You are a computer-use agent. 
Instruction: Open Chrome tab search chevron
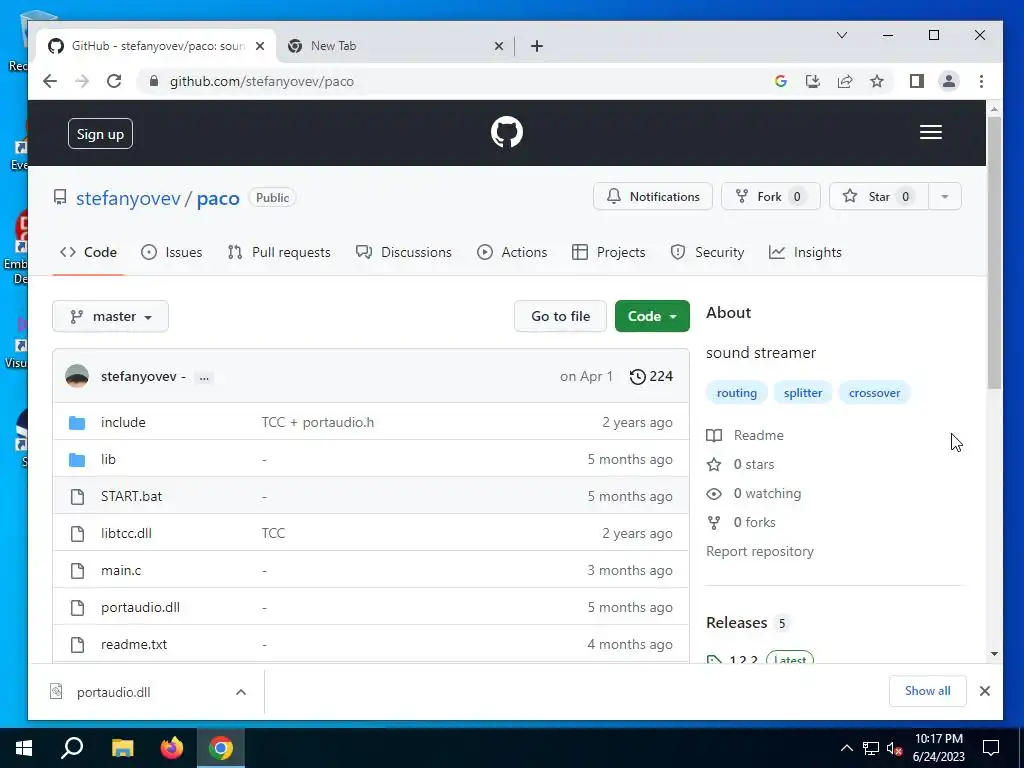842,35
